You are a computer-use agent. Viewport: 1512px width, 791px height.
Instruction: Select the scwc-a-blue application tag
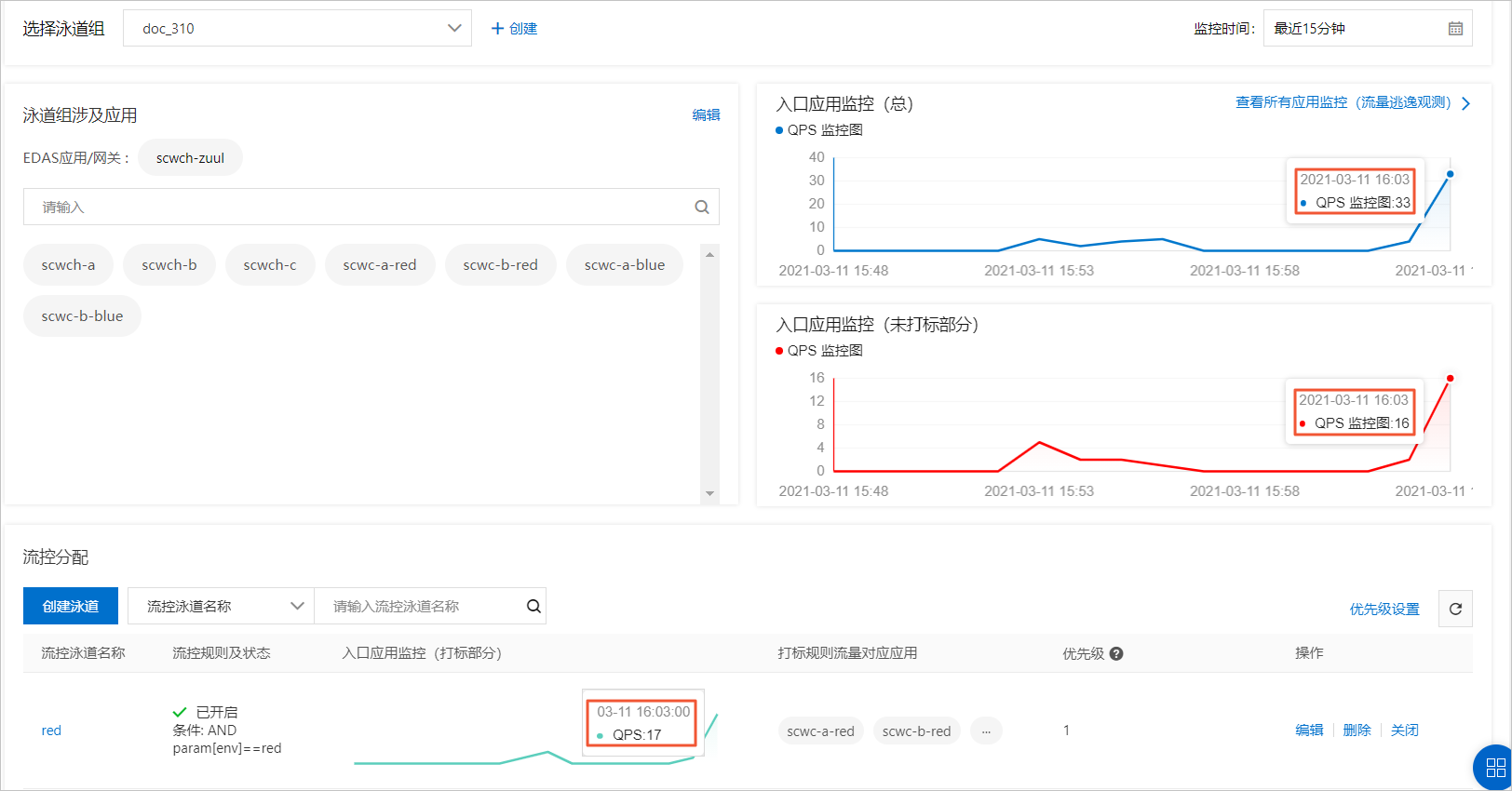[625, 265]
